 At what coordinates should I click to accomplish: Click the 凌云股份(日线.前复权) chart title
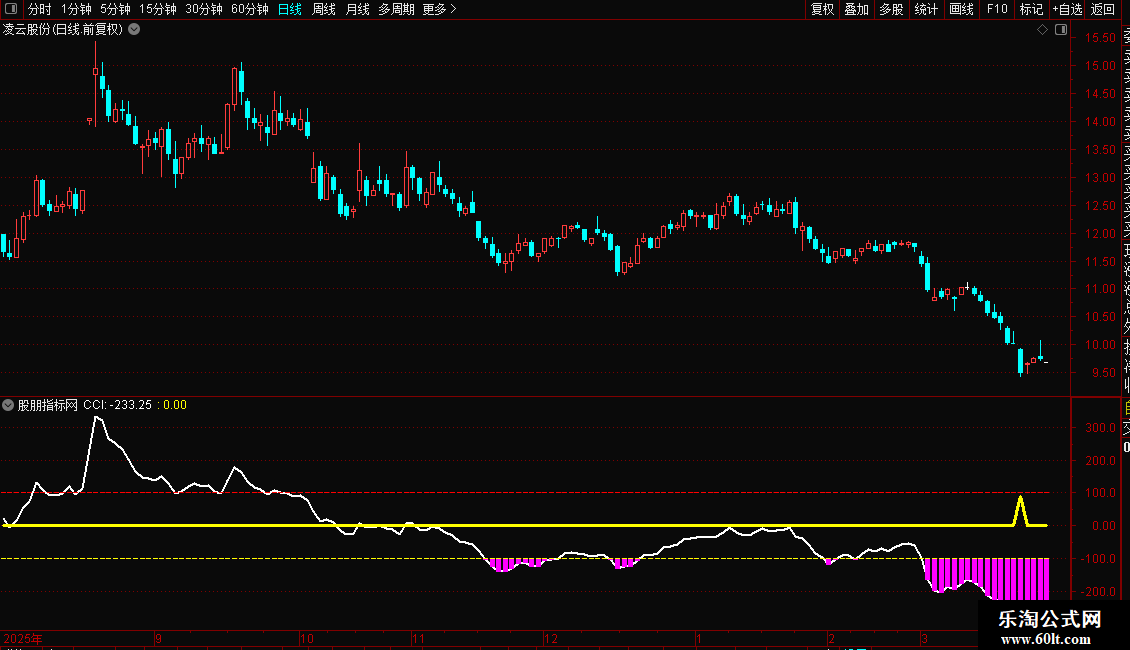(63, 30)
